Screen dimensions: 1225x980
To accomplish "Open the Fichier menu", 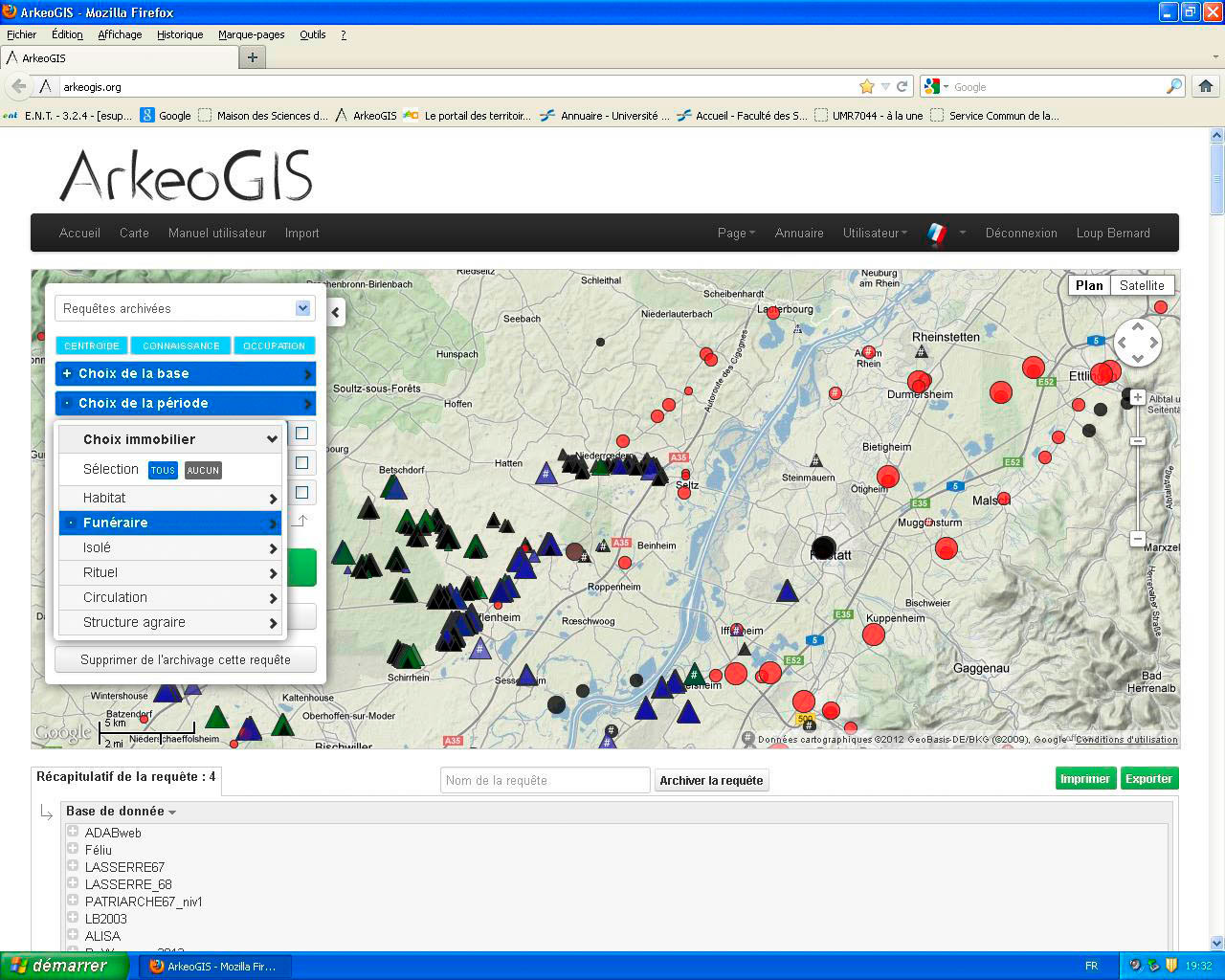I will point(21,34).
